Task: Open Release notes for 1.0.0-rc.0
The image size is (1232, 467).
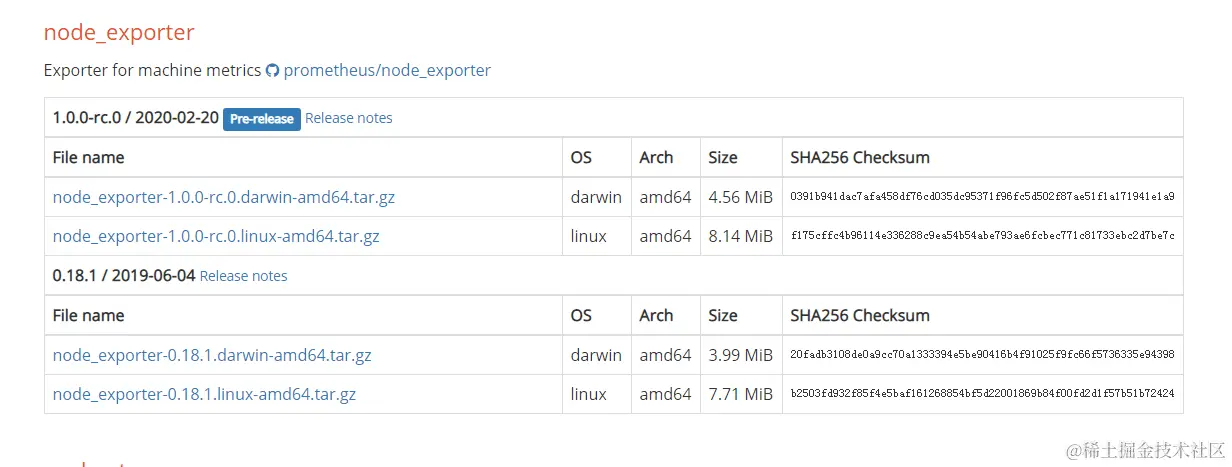Action: pyautogui.click(x=349, y=118)
